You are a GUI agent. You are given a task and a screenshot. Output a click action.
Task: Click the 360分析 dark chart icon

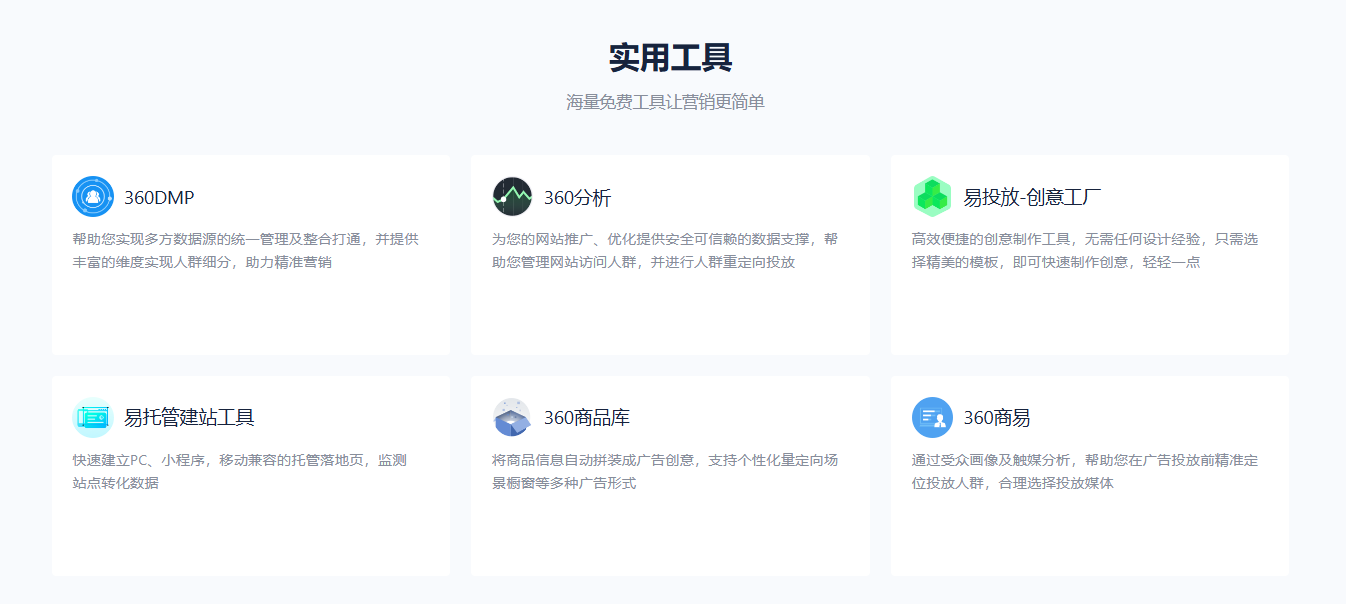click(513, 197)
